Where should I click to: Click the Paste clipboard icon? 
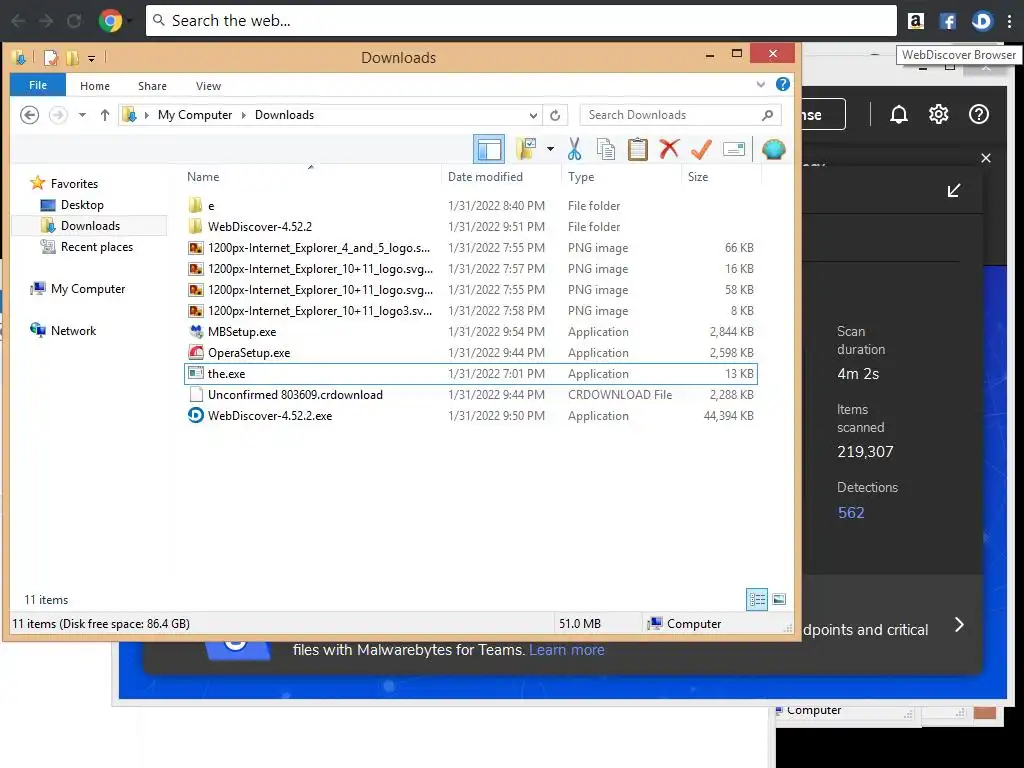coord(637,150)
